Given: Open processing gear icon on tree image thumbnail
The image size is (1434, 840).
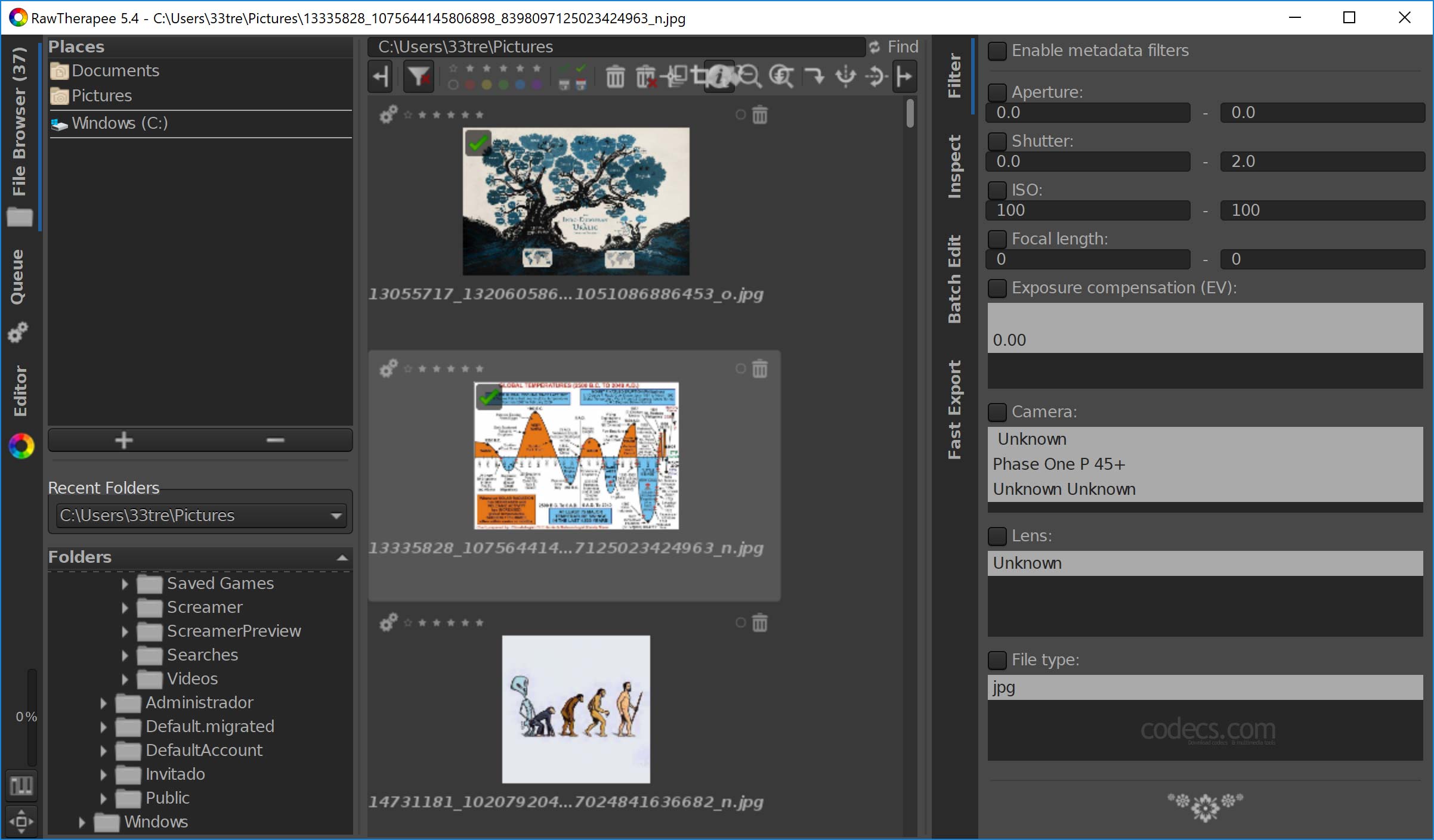Looking at the screenshot, I should [388, 114].
